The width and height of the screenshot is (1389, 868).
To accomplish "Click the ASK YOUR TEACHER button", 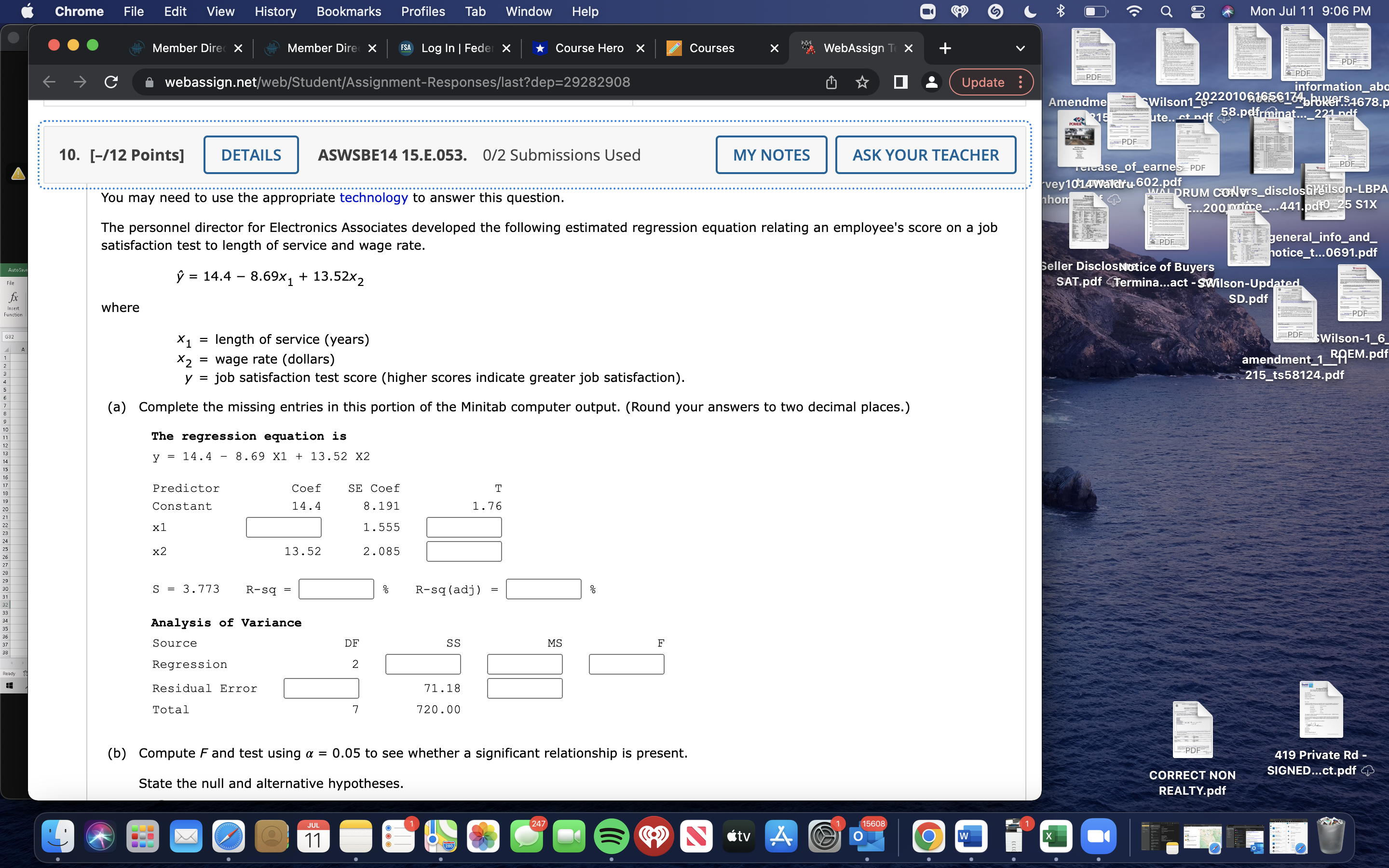I will click(925, 154).
